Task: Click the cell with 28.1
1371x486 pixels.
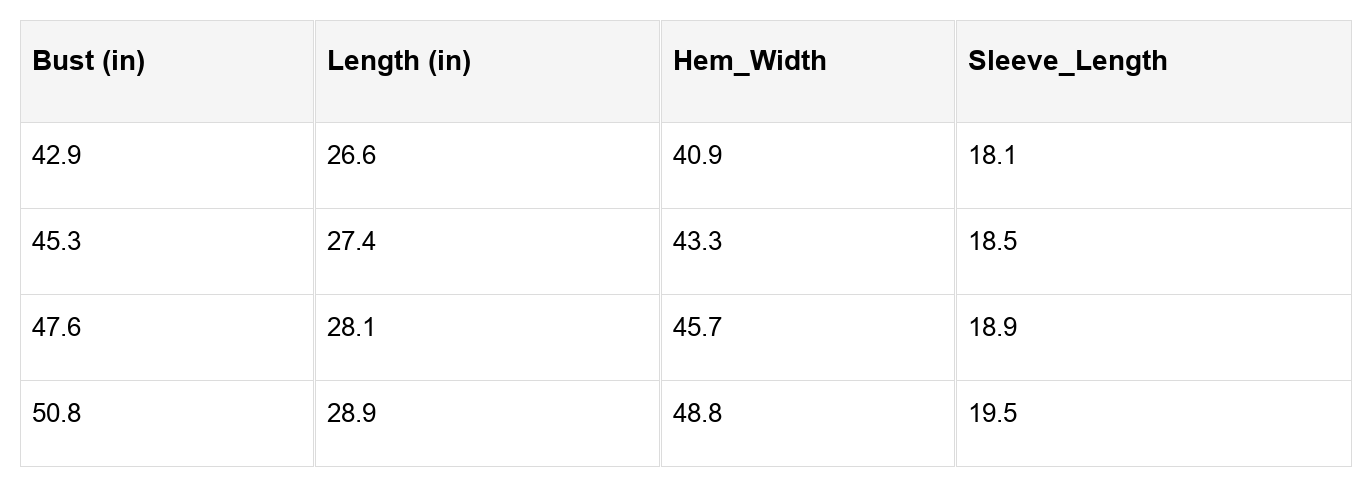Action: [351, 328]
